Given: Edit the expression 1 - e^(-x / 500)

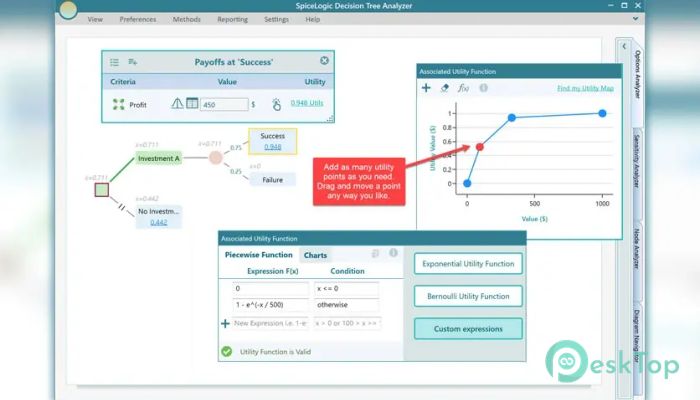Looking at the screenshot, I should [x=271, y=305].
